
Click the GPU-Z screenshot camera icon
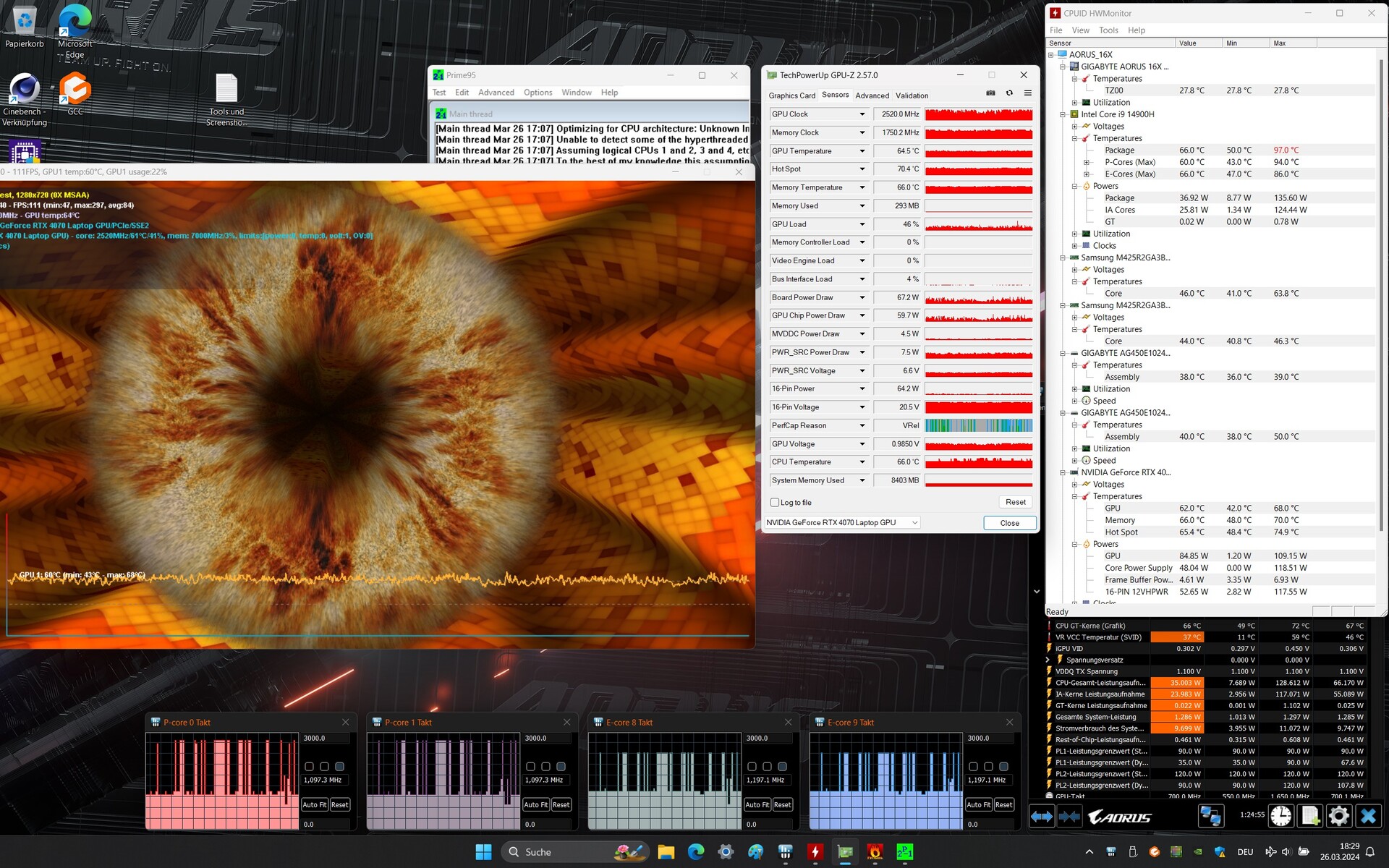(990, 93)
